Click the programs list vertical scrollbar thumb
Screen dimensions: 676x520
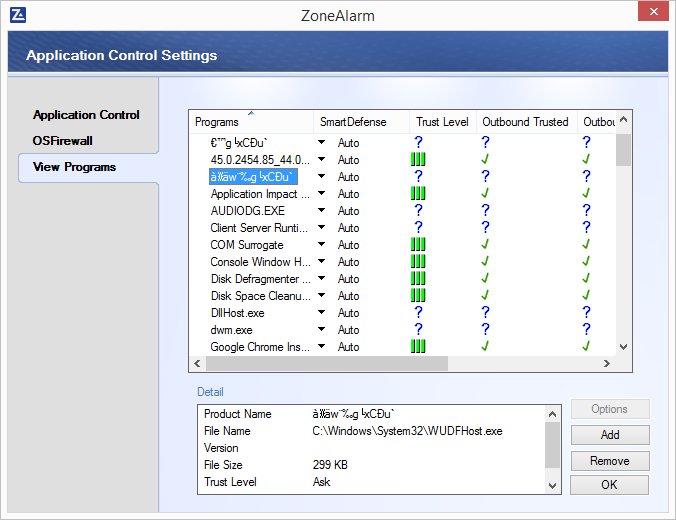[x=623, y=150]
